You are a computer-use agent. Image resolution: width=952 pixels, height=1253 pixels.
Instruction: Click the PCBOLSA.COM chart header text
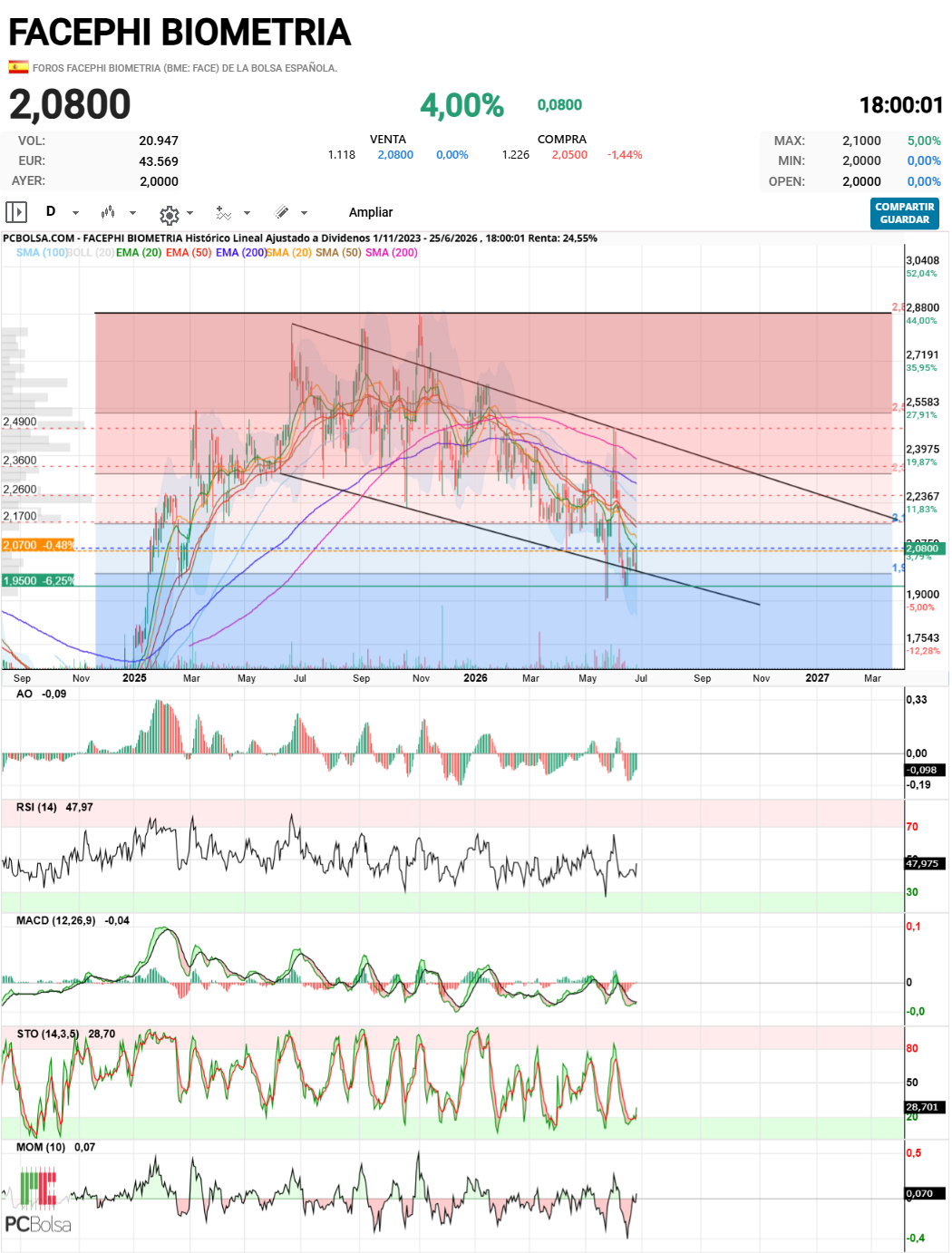tap(300, 238)
